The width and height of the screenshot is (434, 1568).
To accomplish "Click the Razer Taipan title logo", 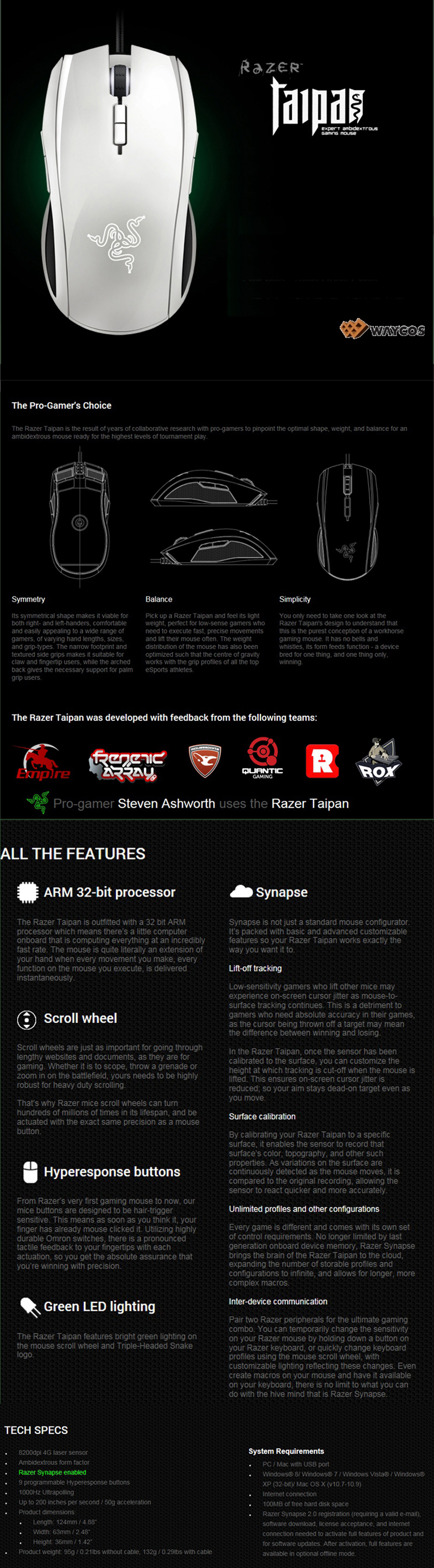I will tap(310, 98).
